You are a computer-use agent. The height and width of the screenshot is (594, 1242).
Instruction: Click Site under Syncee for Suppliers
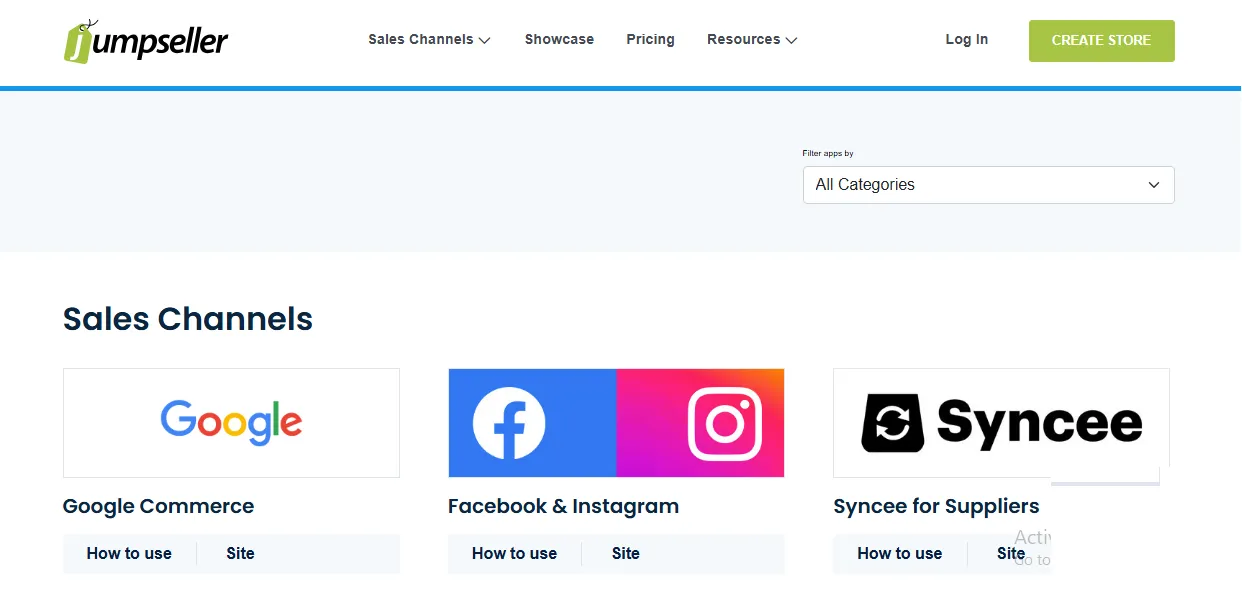click(1011, 554)
